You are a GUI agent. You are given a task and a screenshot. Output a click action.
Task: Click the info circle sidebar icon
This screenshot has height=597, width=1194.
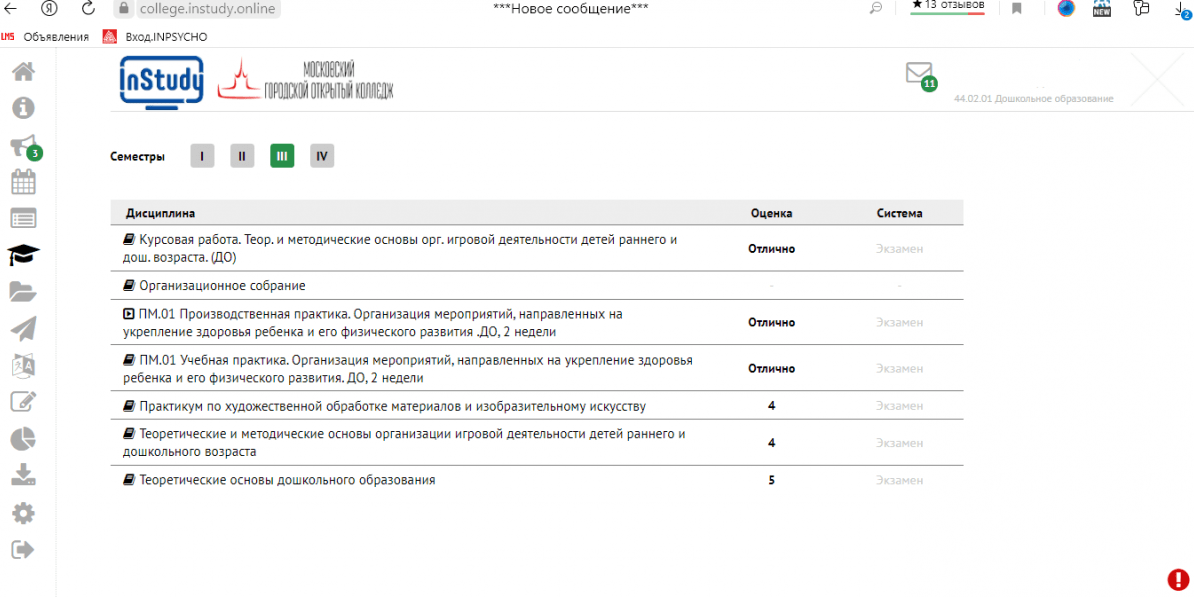[x=22, y=108]
